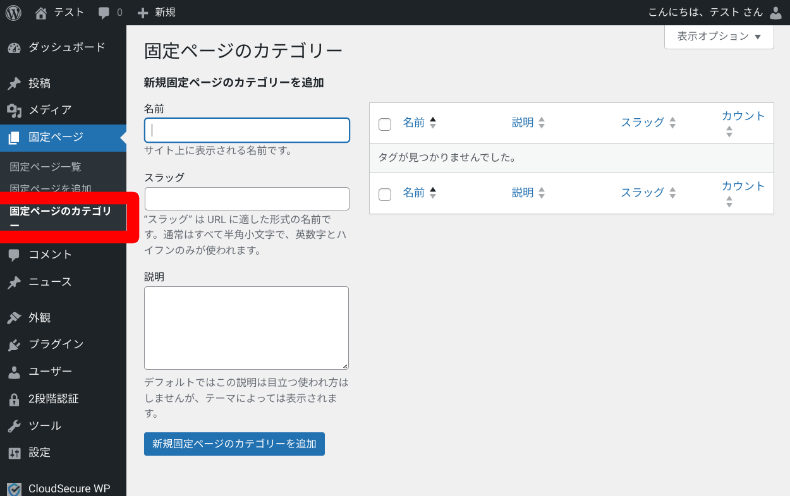Sort by 説明 in the table header
Screen dimensions: 790x496
click(x=528, y=122)
